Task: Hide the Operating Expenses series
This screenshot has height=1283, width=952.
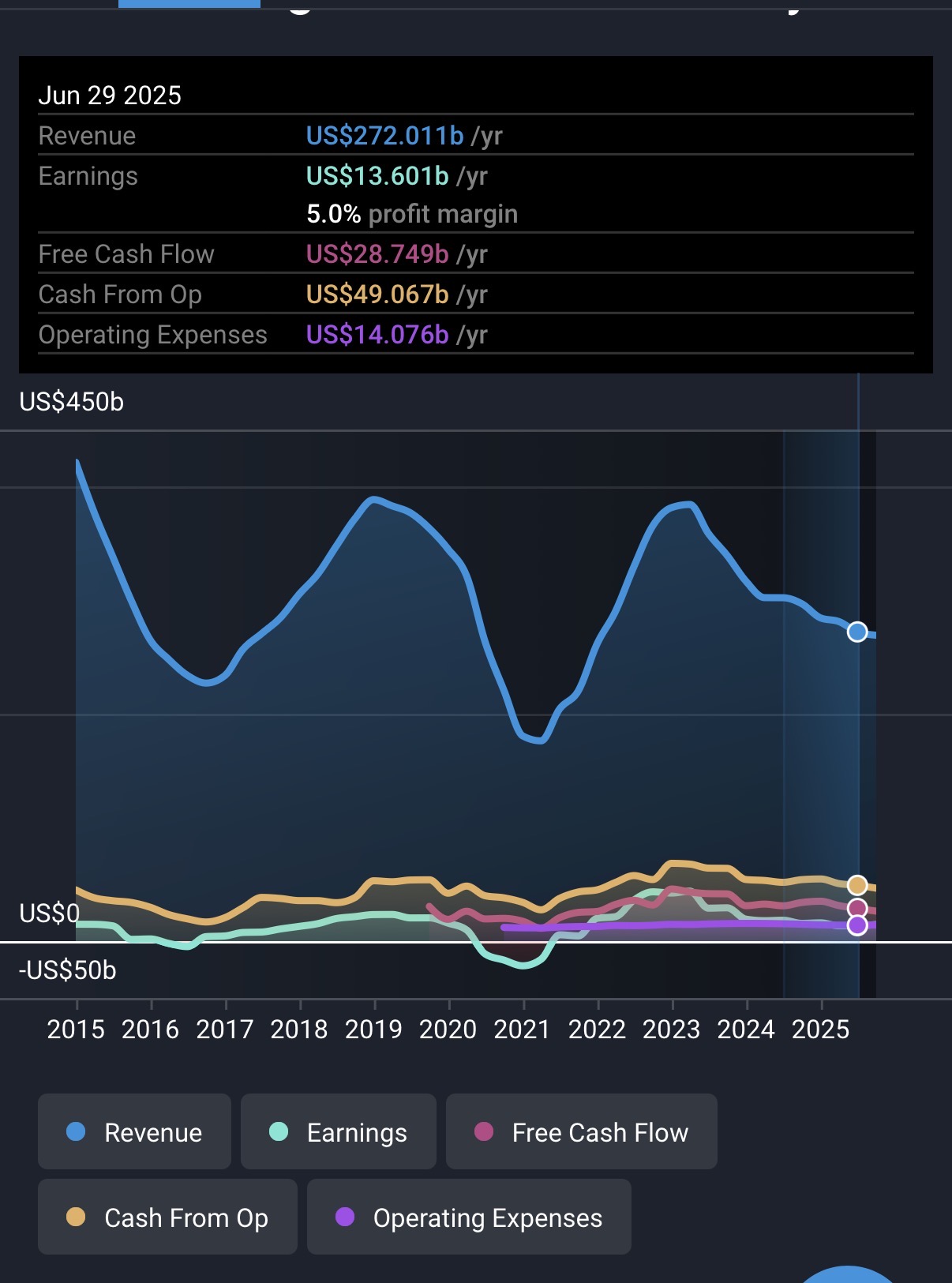Action: click(x=469, y=1217)
